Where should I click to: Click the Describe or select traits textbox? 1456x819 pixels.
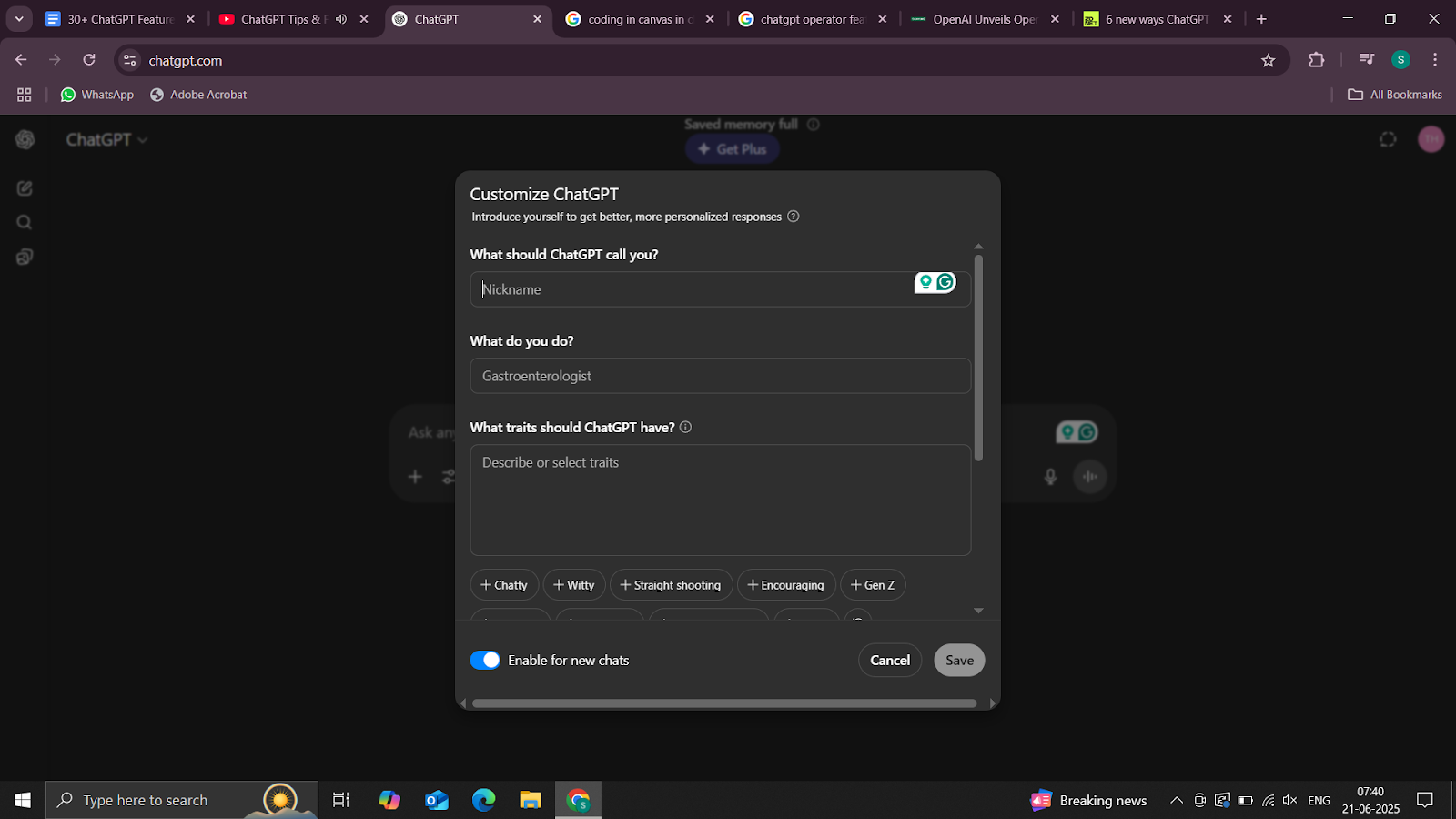[x=720, y=500]
